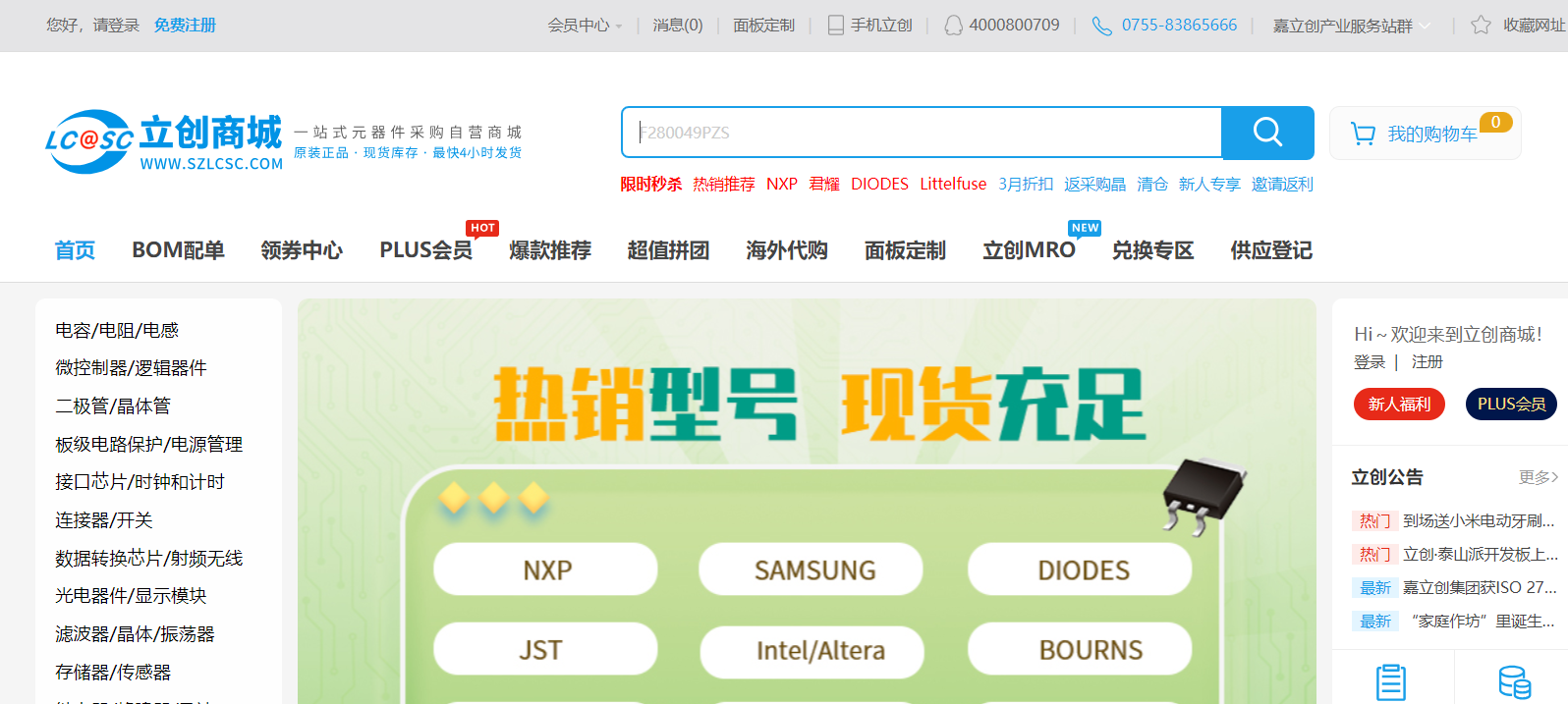Viewport: 1568px width, 704px height.
Task: Select 数据转换芯片/射频无线 category
Action: pos(148,559)
